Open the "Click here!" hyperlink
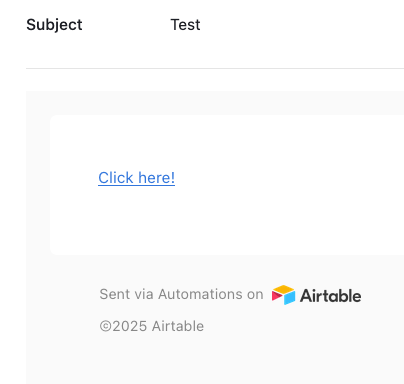The height and width of the screenshot is (384, 404). (x=136, y=178)
